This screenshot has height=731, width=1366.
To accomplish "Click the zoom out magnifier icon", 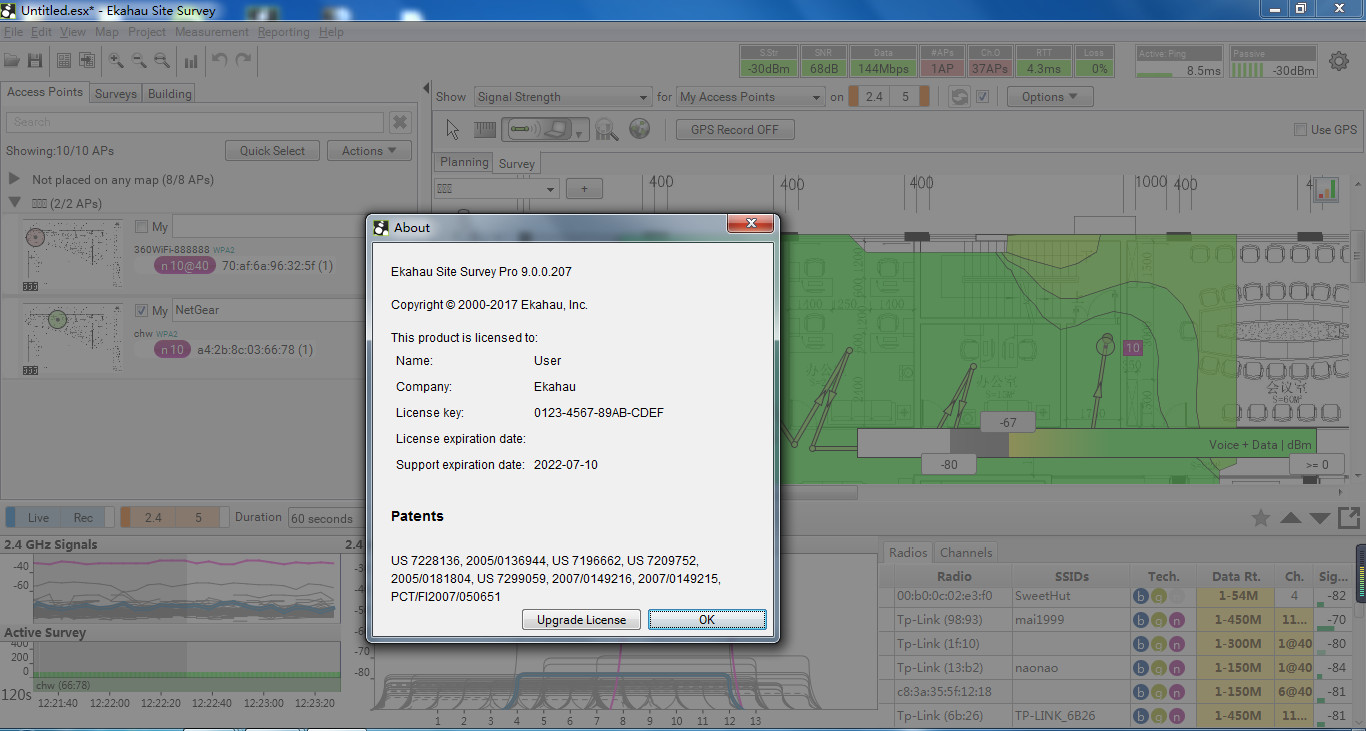I will (x=139, y=61).
